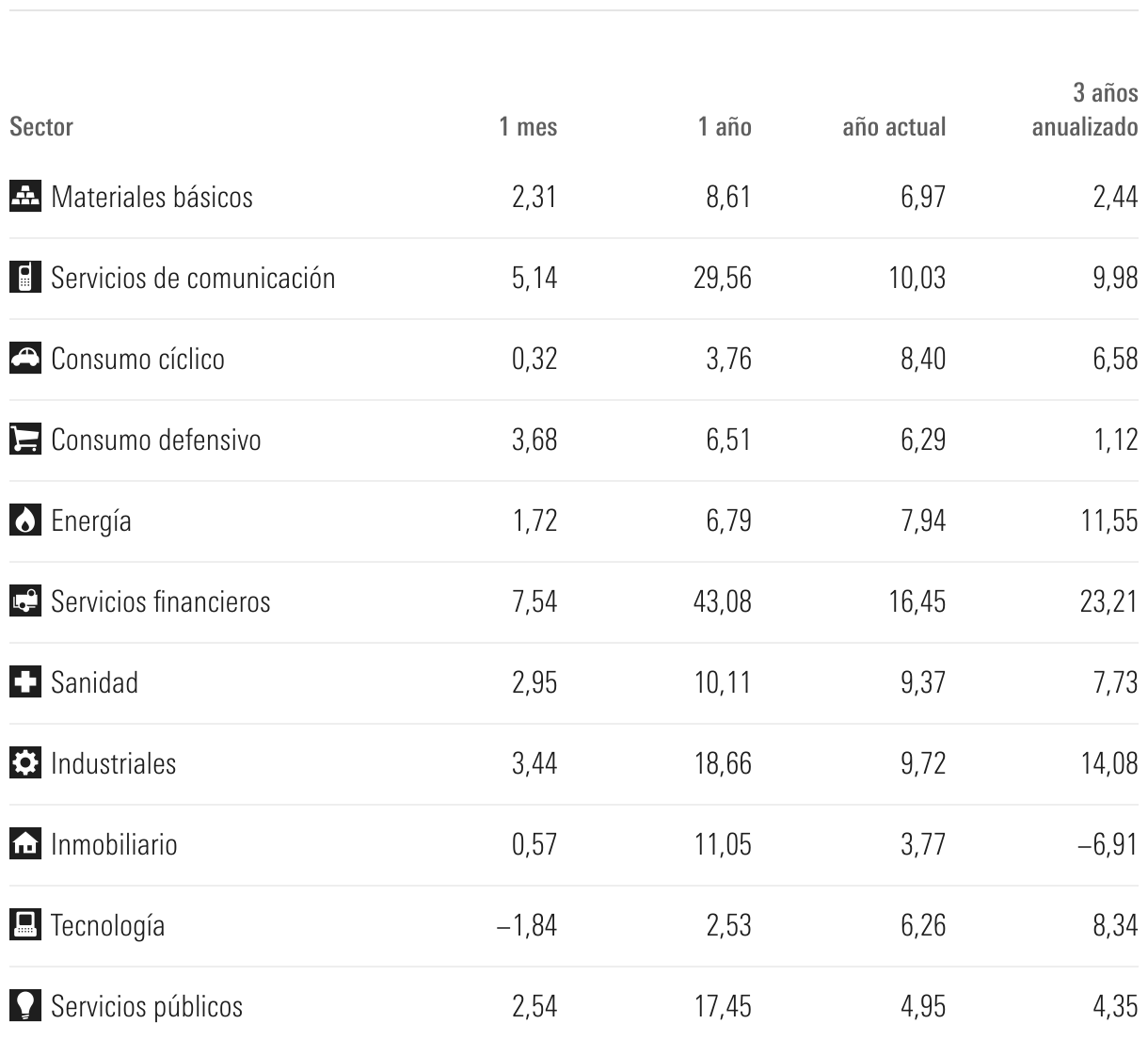Sort by the 1 mes column header

[528, 126]
